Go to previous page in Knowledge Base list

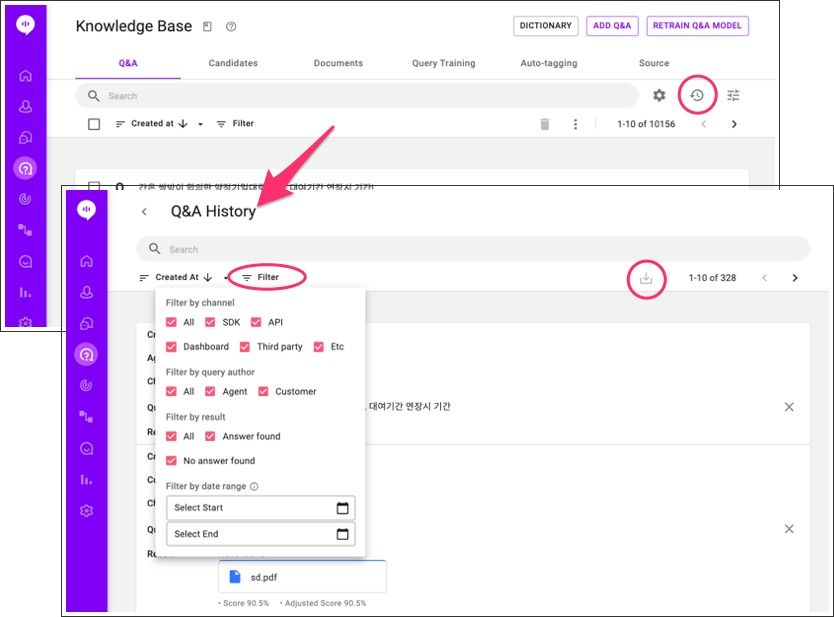[x=704, y=124]
